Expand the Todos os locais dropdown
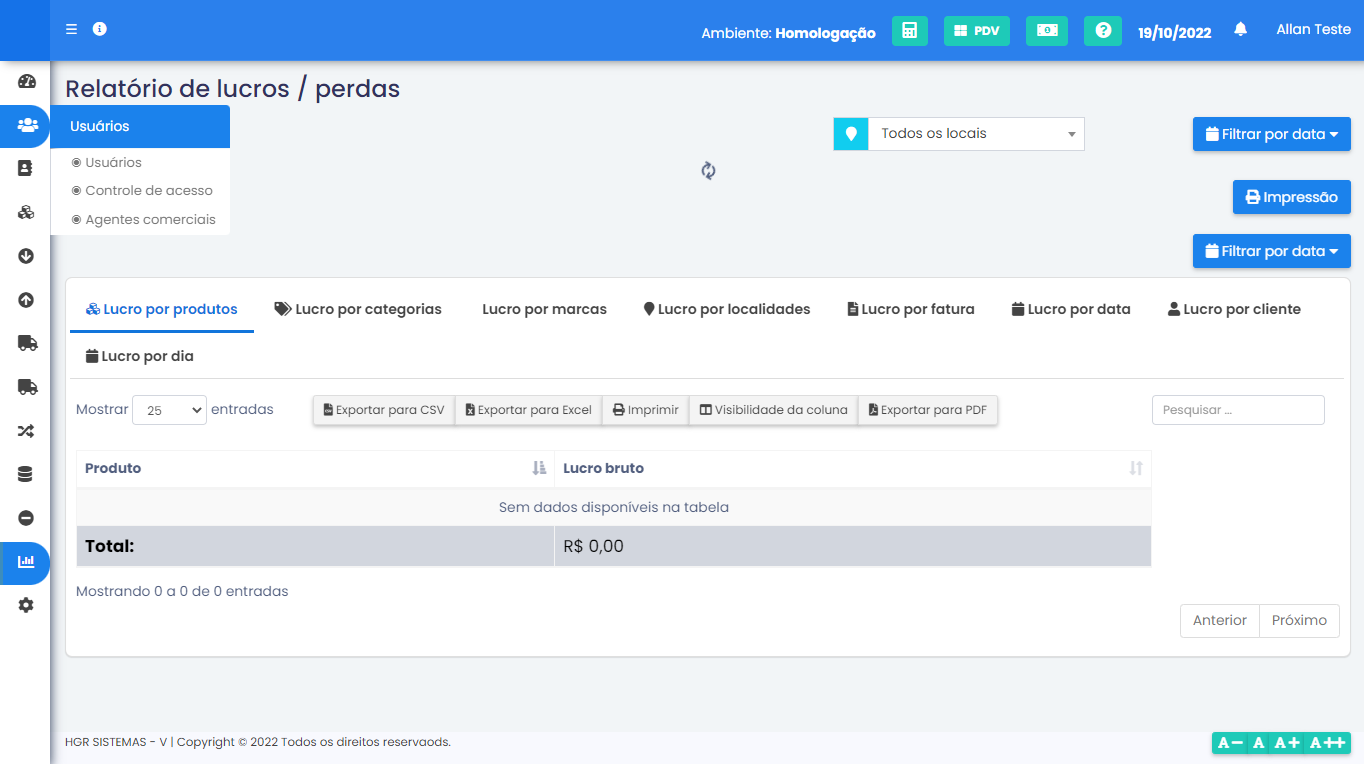Screen dimensions: 1364x764 (975, 134)
